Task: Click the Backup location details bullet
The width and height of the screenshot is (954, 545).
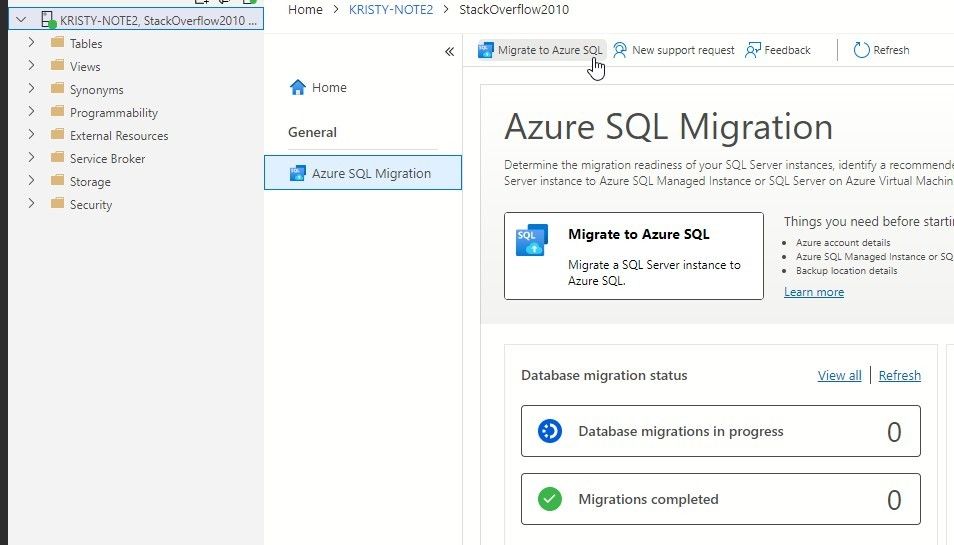Action: 846,271
